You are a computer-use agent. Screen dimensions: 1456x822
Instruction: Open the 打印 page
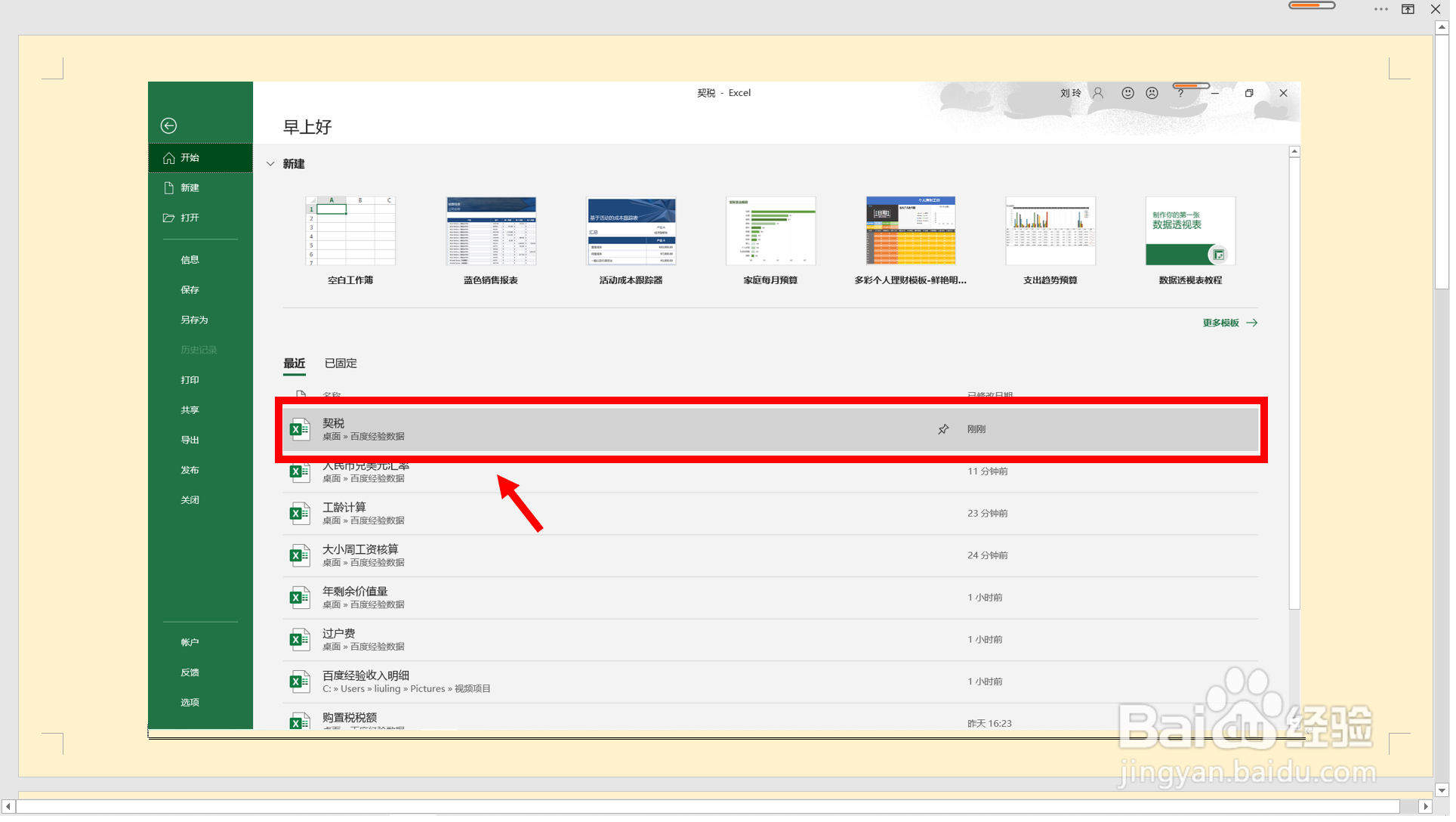point(201,382)
